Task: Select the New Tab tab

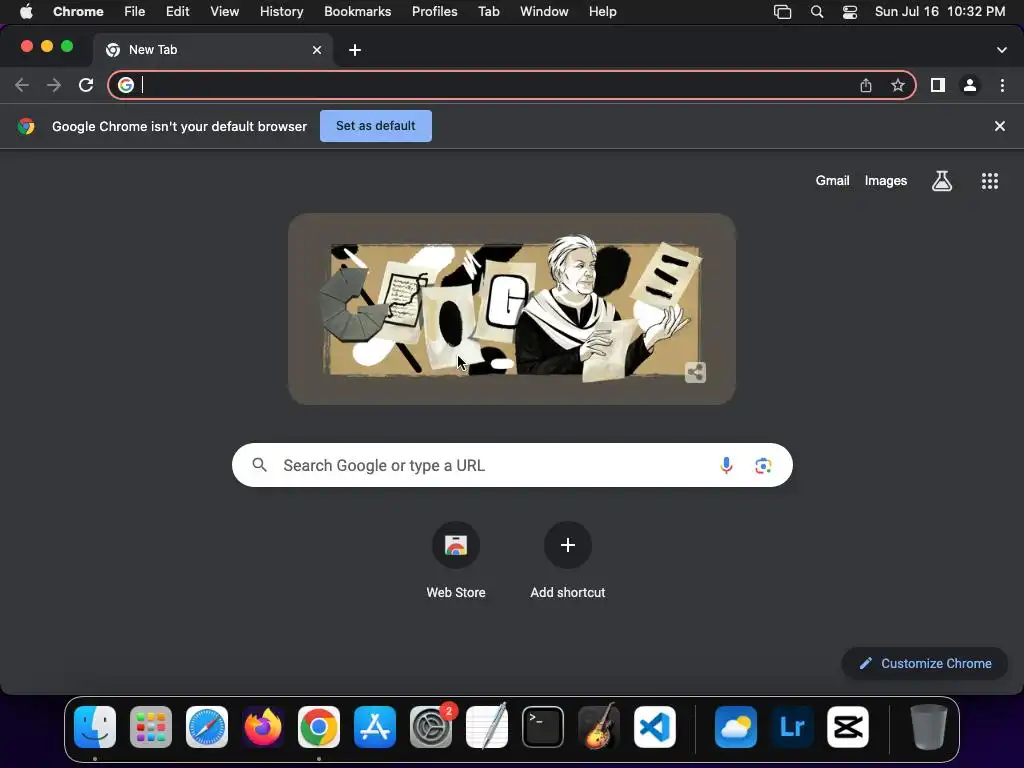Action: [x=212, y=50]
